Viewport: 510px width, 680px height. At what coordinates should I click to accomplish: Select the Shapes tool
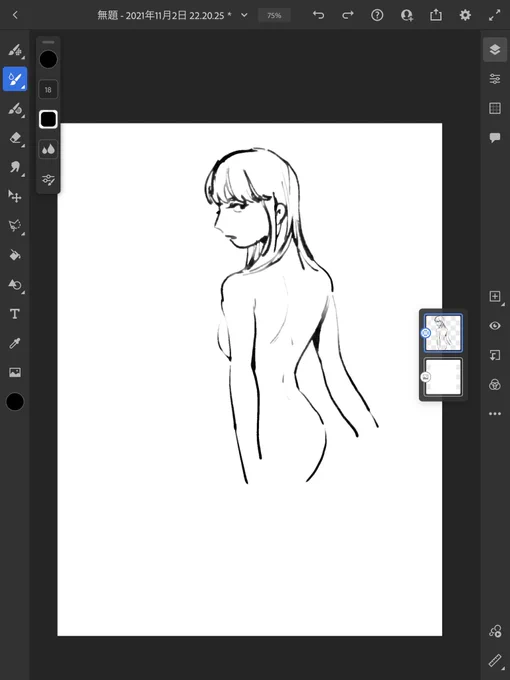point(15,284)
